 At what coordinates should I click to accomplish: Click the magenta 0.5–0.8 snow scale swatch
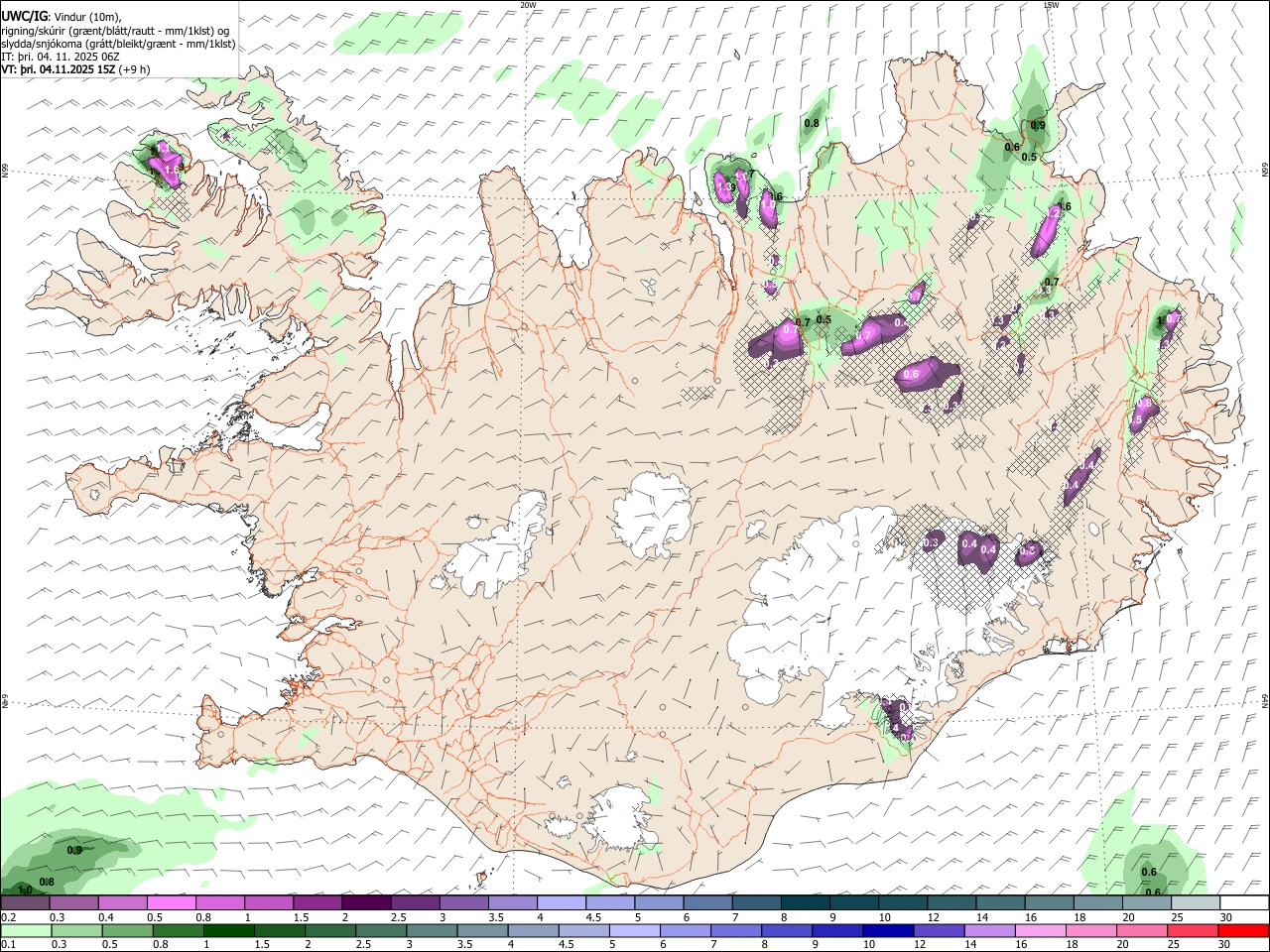171,903
